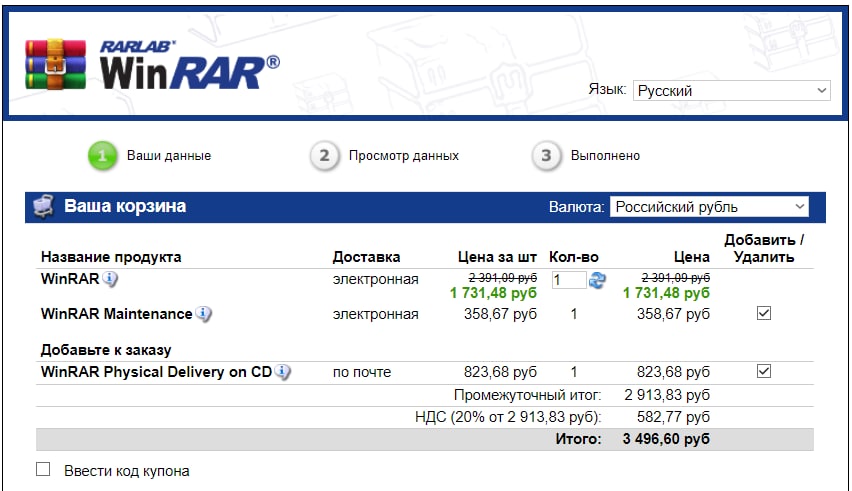Click the 'Выполнено' step label
Image resolution: width=852 pixels, height=491 pixels.
click(605, 156)
